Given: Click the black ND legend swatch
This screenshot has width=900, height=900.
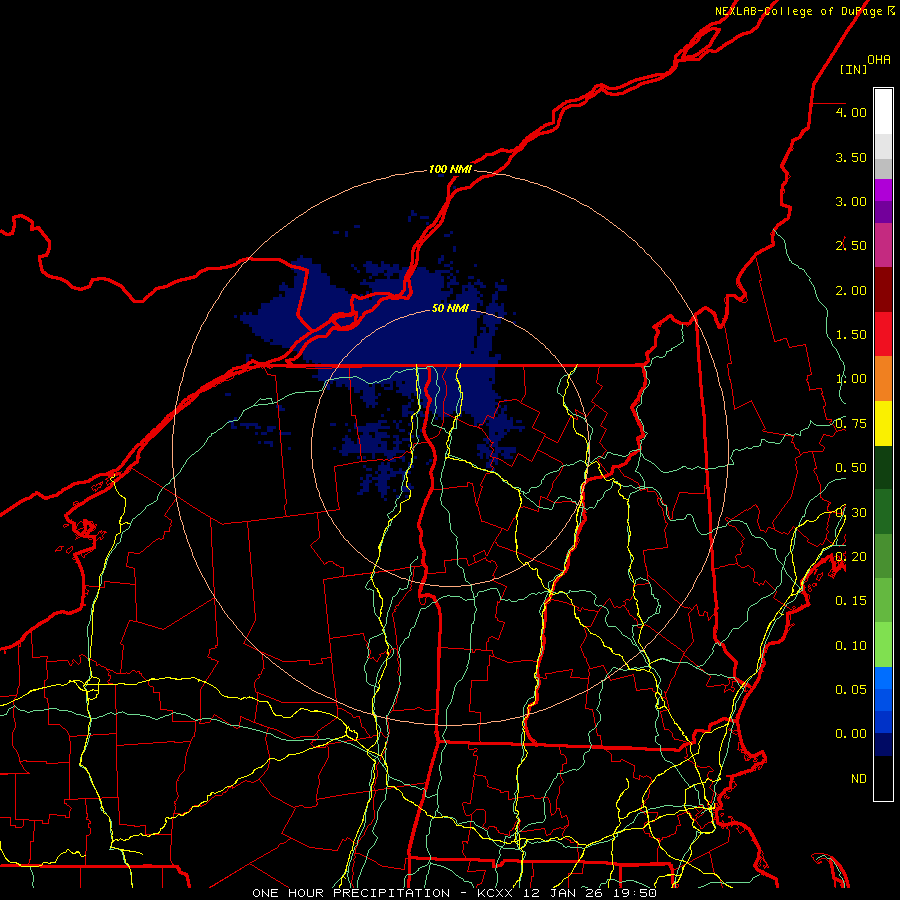Looking at the screenshot, I should coord(883,778).
